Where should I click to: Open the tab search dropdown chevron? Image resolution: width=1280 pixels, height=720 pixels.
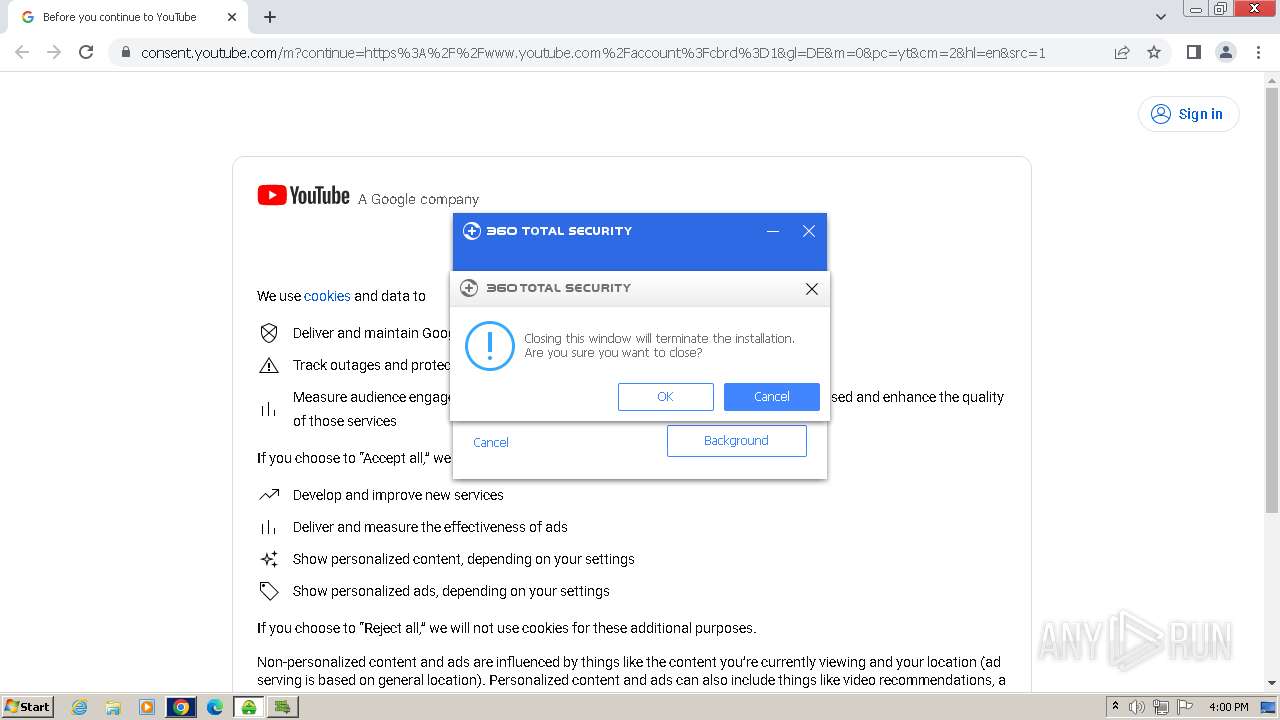pyautogui.click(x=1161, y=17)
